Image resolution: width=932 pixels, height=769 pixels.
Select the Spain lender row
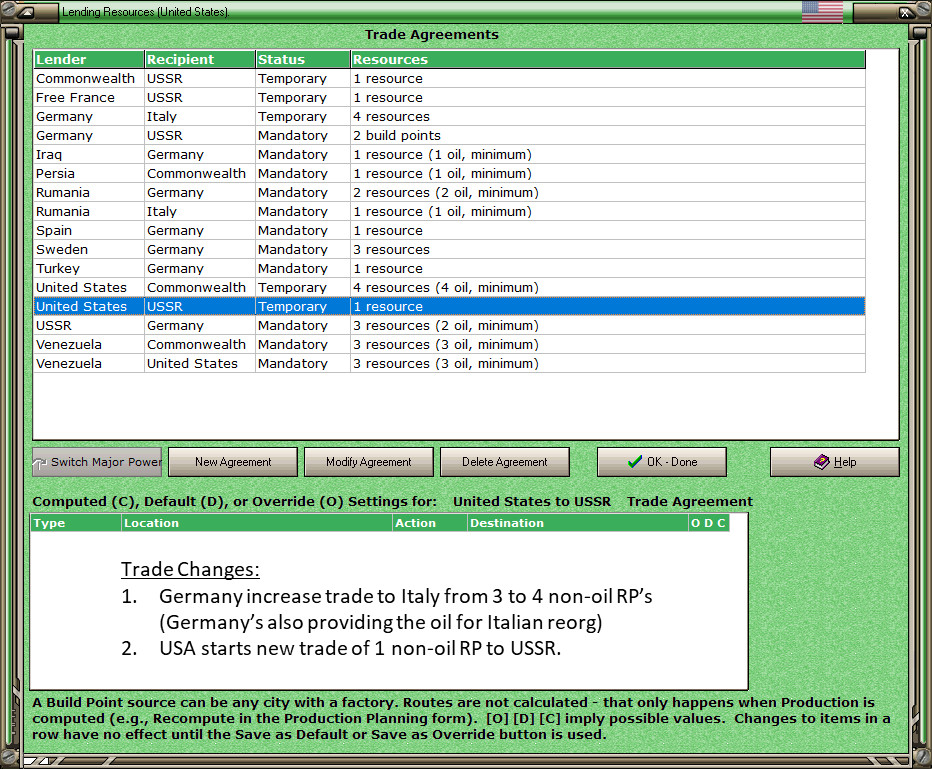449,231
